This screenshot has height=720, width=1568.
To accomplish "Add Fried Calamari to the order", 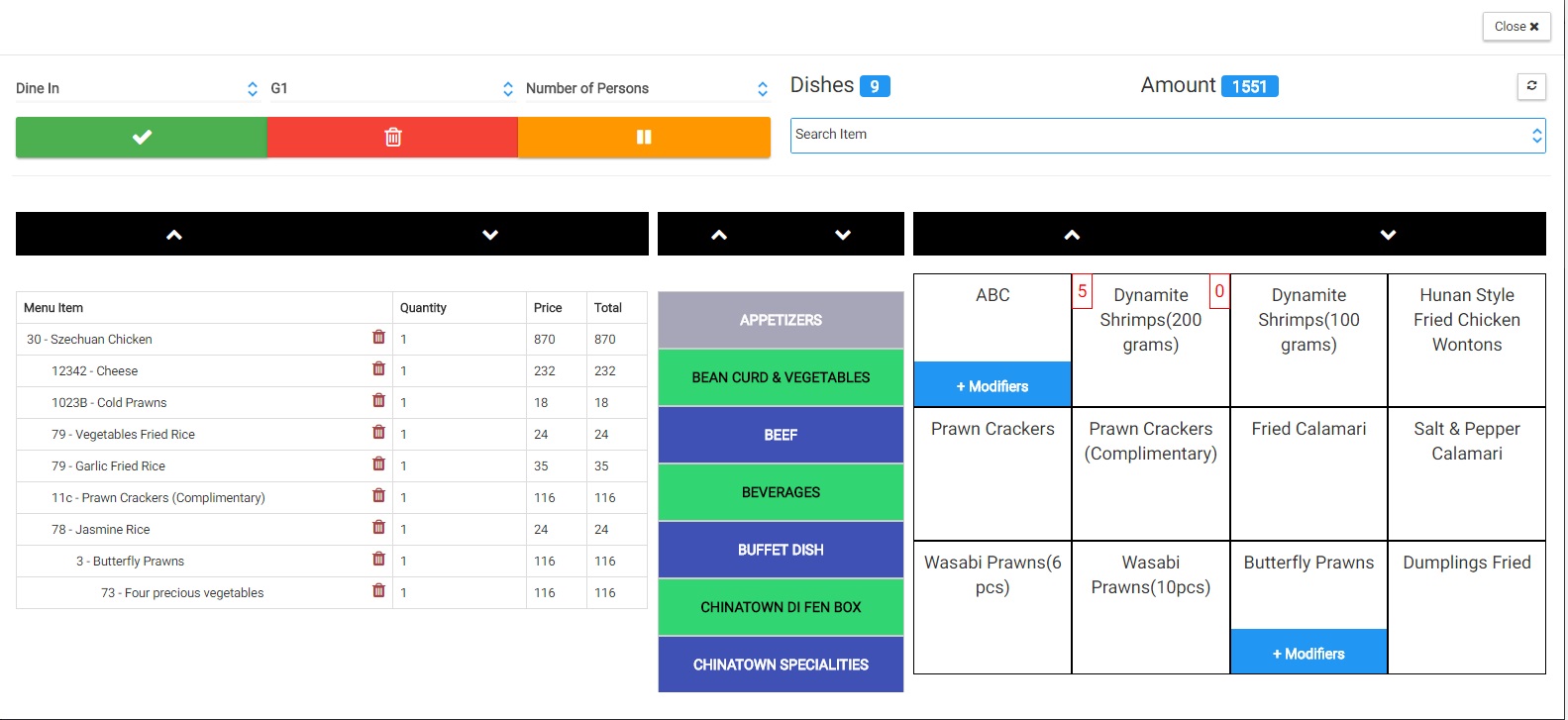I will (x=1307, y=471).
